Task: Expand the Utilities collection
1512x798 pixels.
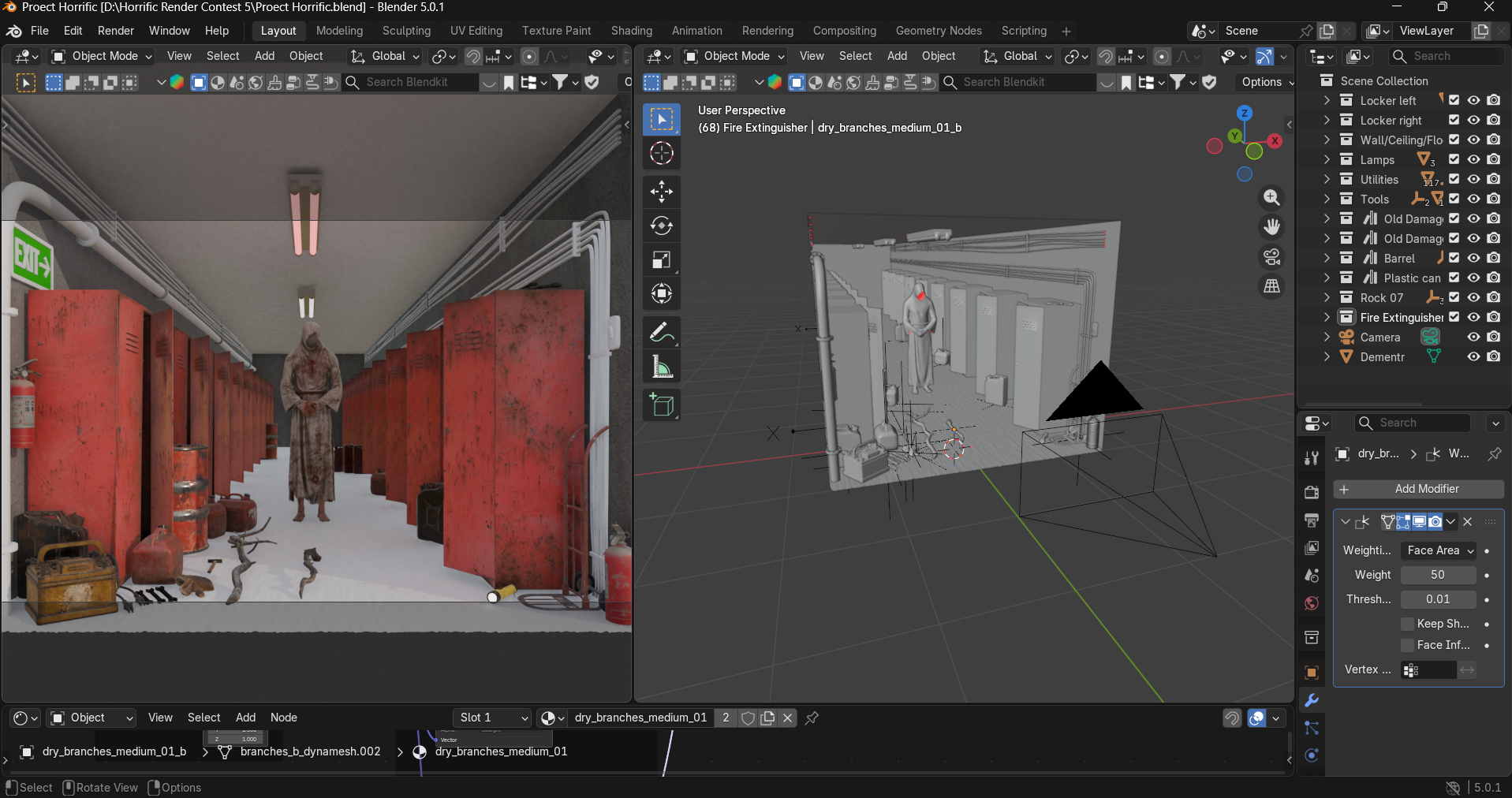Action: click(x=1327, y=179)
